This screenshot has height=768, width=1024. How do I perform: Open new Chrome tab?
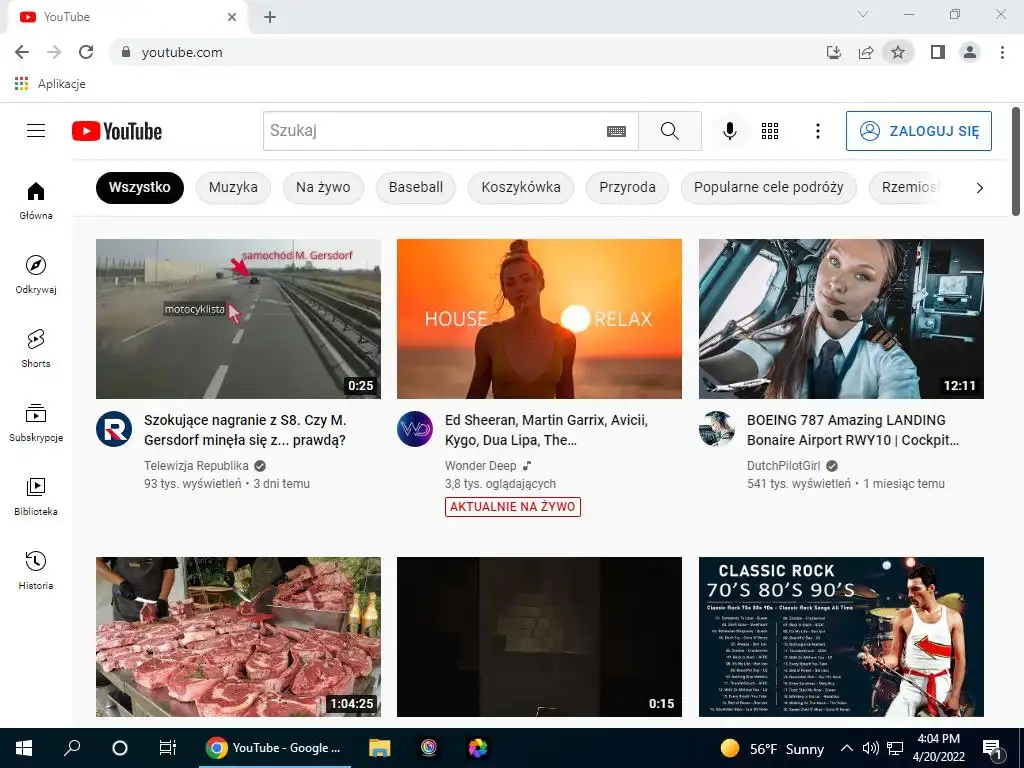click(270, 17)
